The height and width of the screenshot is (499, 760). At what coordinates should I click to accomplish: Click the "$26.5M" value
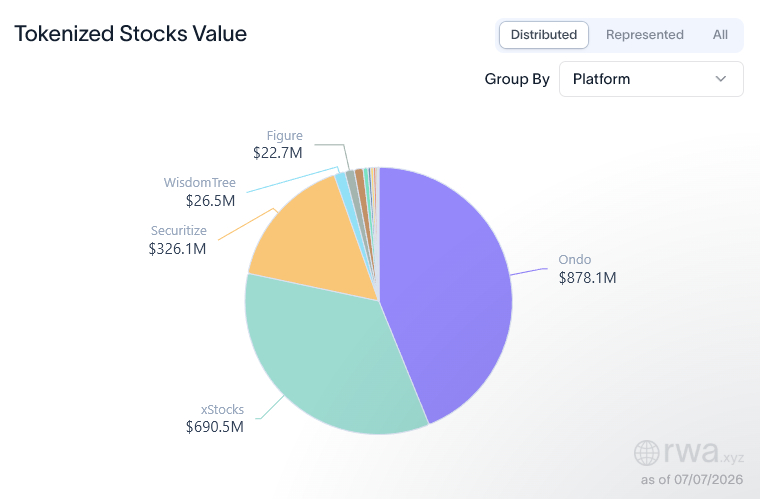[210, 201]
